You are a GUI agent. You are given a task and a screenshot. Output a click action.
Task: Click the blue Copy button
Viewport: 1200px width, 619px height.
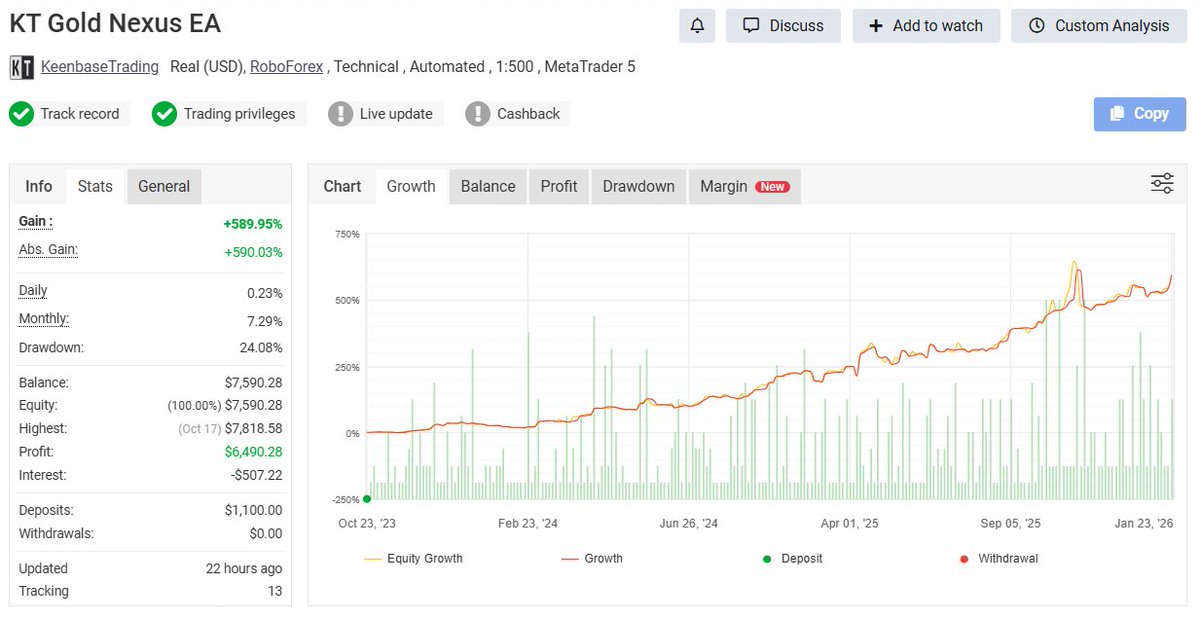click(x=1140, y=114)
